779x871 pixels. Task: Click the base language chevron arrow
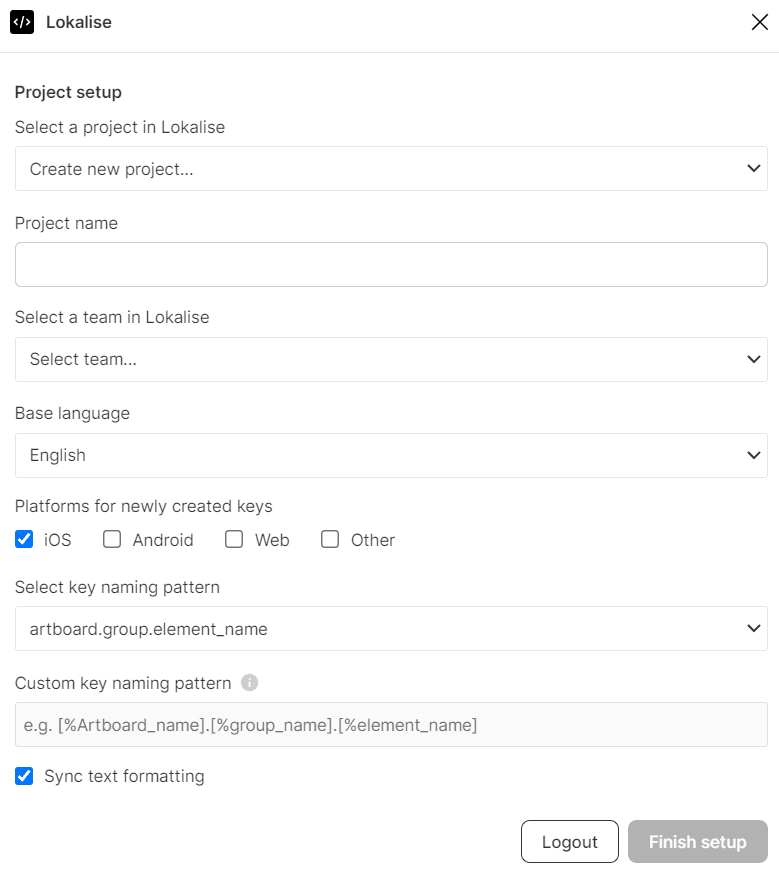(x=754, y=455)
